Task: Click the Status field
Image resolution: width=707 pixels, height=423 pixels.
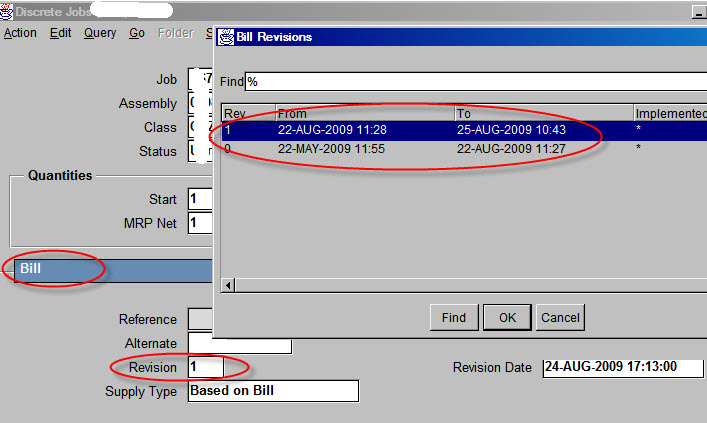Action: pyautogui.click(x=200, y=151)
